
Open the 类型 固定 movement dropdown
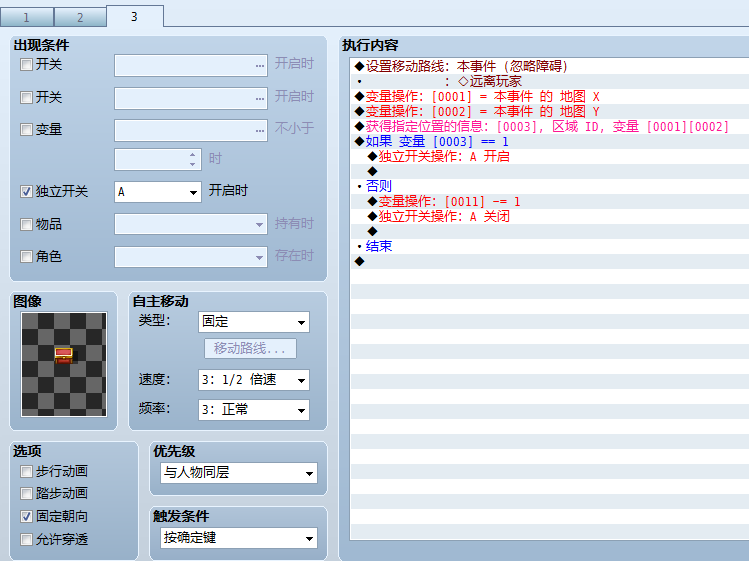[254, 322]
